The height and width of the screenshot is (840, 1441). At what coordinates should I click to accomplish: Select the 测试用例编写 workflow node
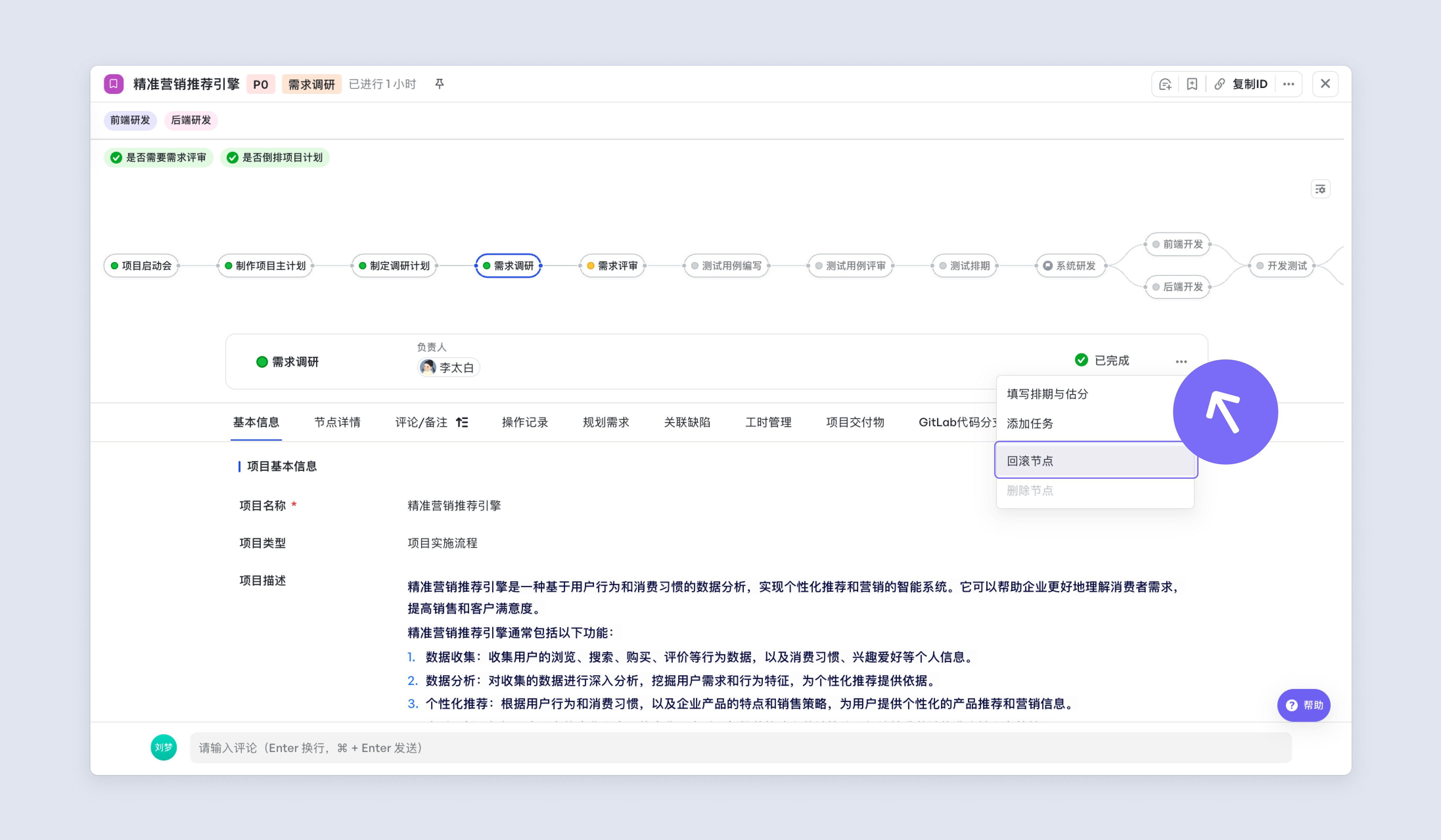726,266
